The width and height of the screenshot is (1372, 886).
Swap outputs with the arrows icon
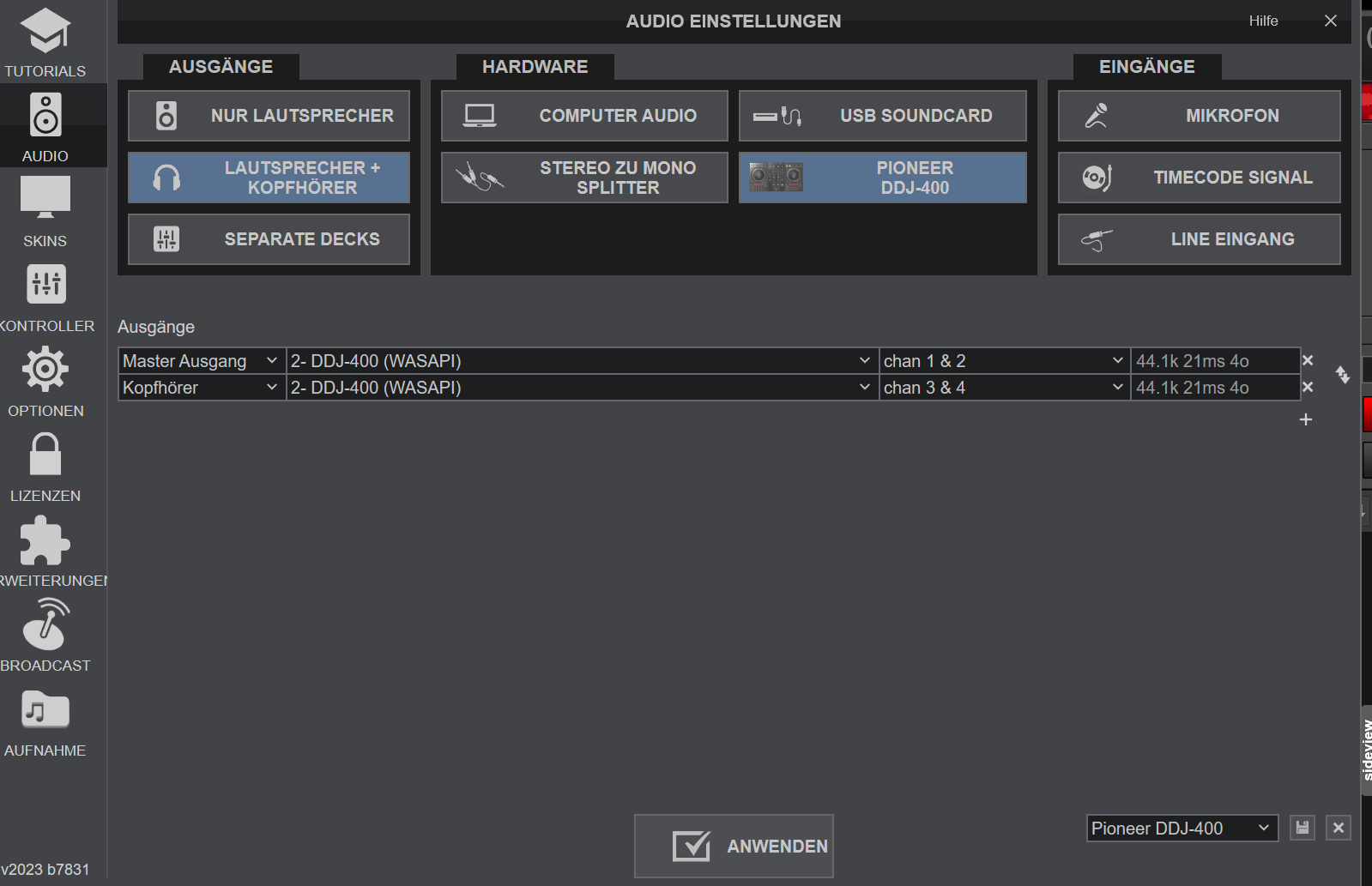(1343, 375)
